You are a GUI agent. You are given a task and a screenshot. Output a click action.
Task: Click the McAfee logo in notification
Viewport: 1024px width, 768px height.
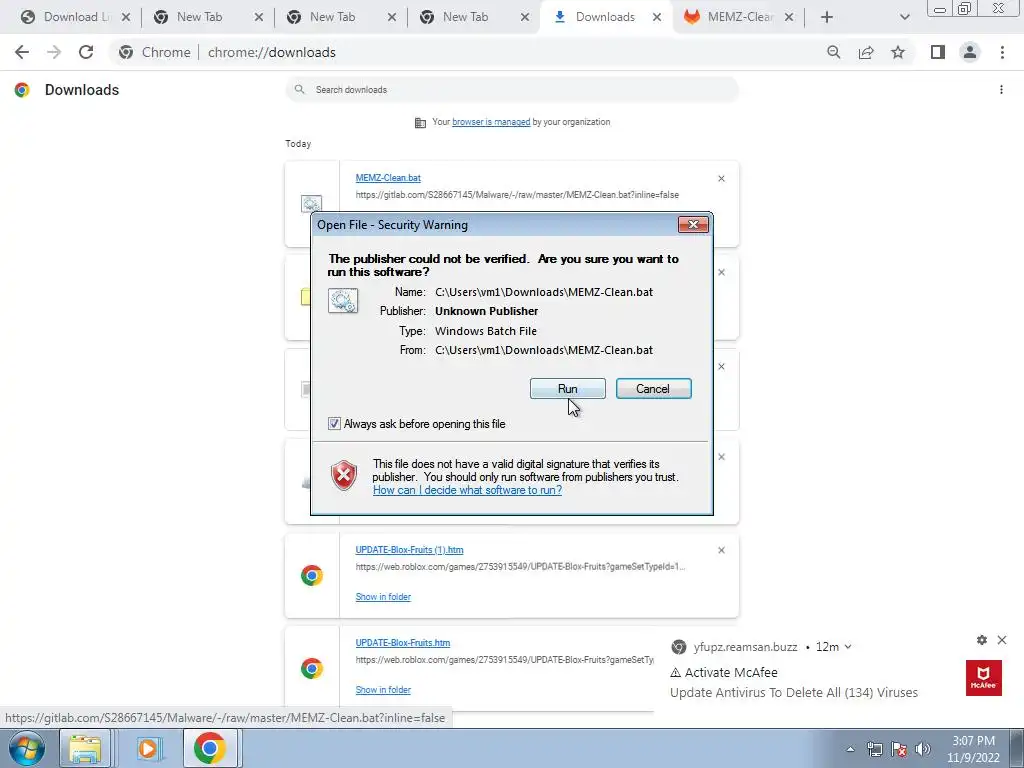click(984, 678)
